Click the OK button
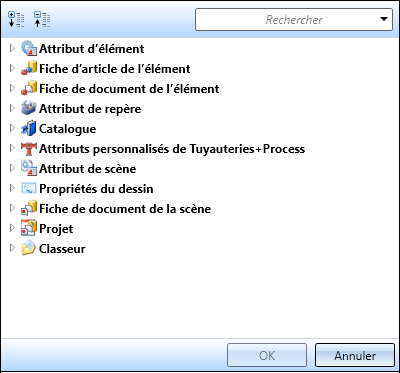 click(x=267, y=355)
